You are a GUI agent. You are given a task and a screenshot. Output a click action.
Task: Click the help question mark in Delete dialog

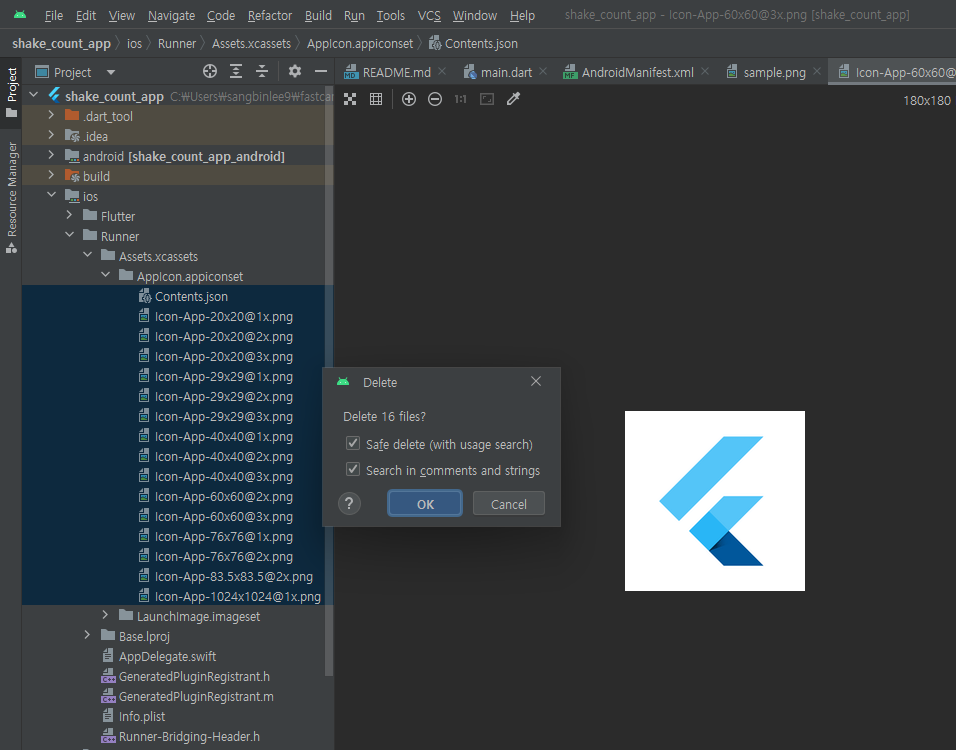pyautogui.click(x=349, y=504)
